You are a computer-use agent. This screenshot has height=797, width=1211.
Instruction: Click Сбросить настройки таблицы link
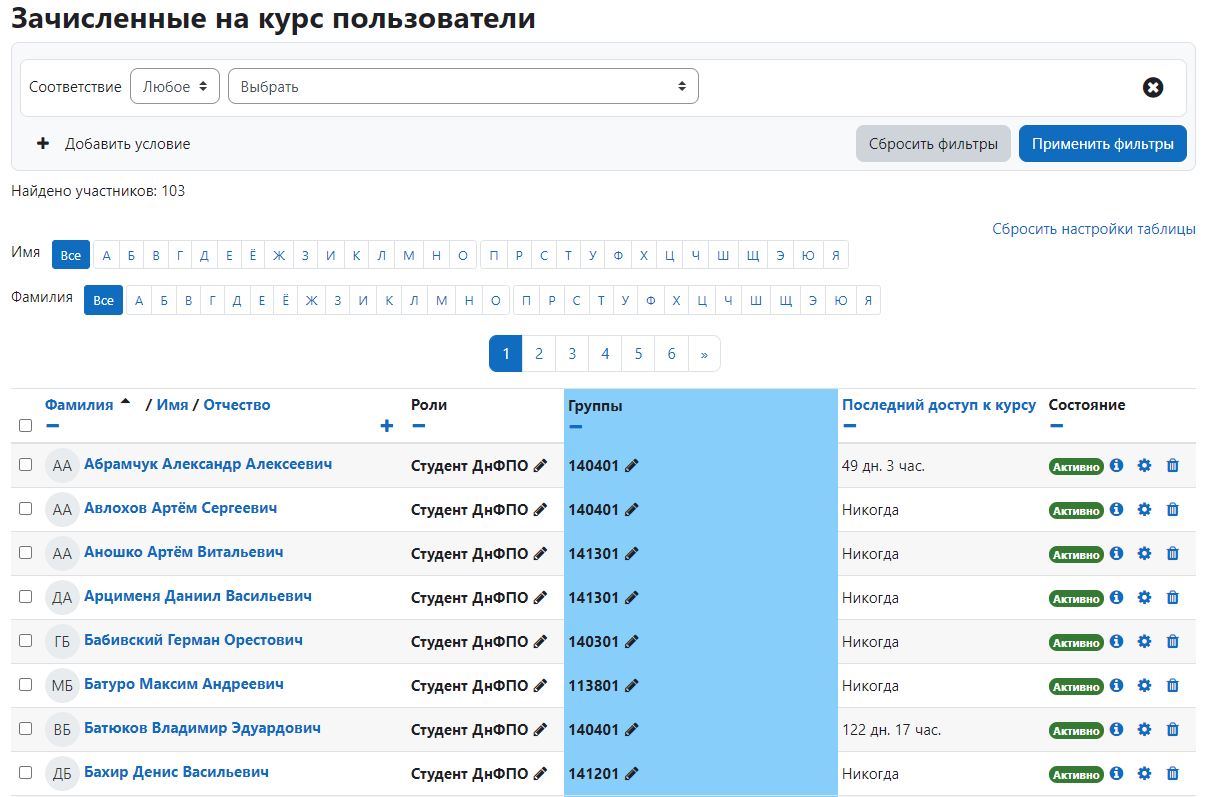[x=1094, y=229]
